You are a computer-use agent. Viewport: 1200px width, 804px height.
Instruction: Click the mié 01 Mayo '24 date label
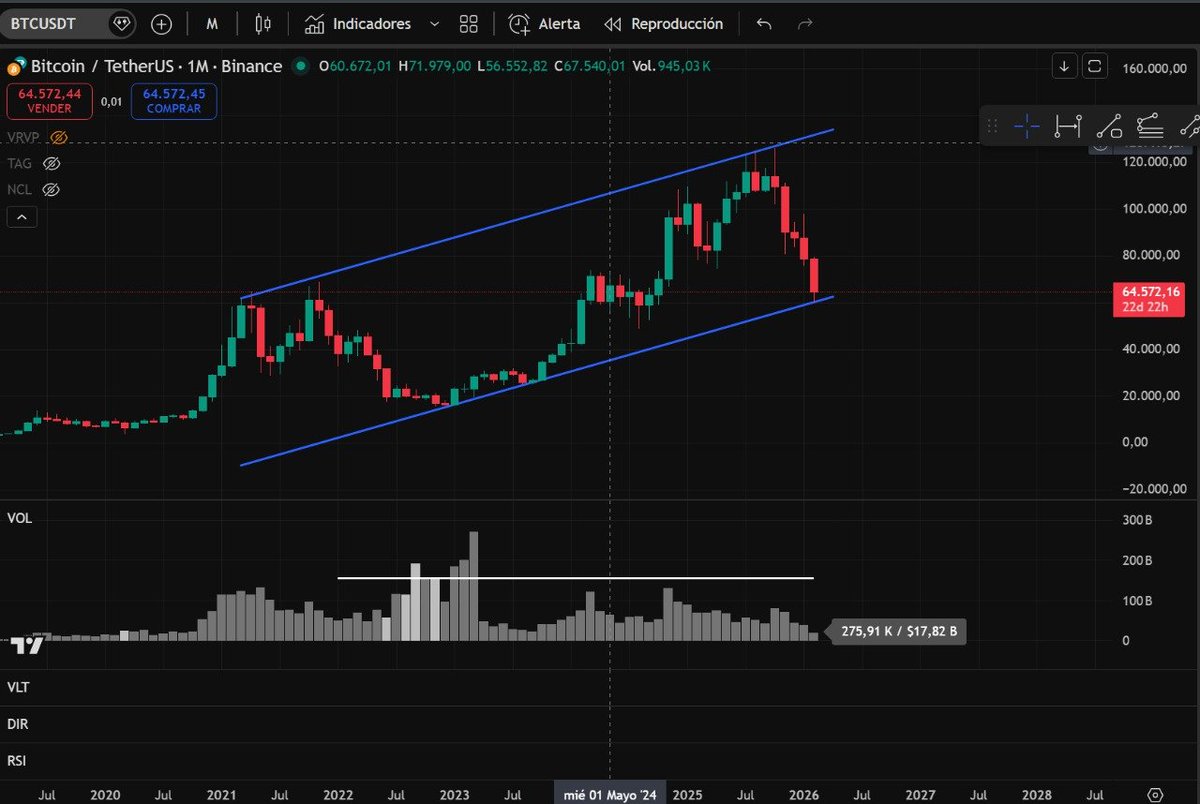610,795
